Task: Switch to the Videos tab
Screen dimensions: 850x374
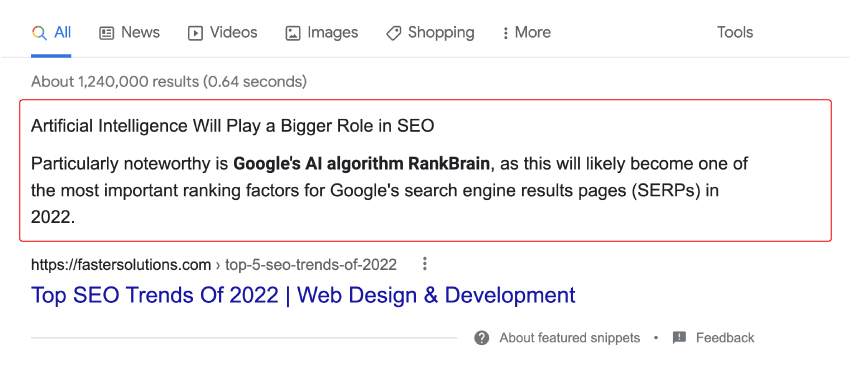Action: (x=222, y=33)
